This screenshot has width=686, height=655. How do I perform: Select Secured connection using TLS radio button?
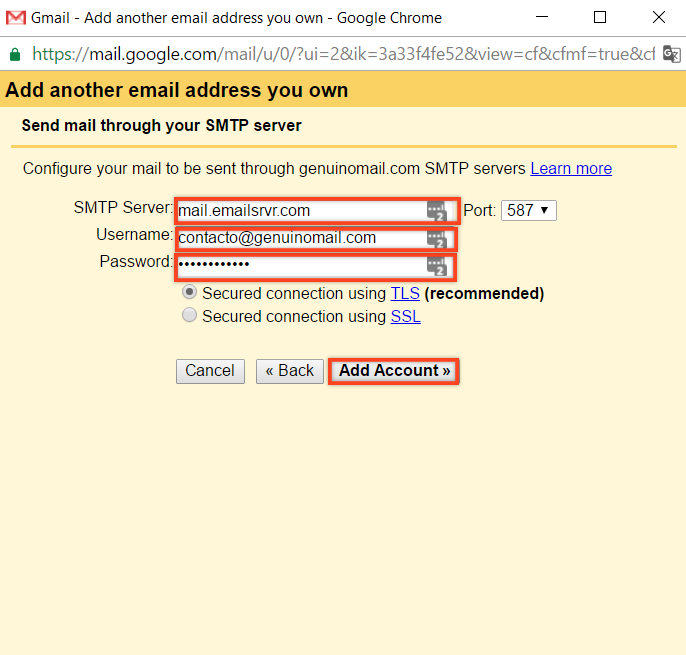pyautogui.click(x=189, y=292)
